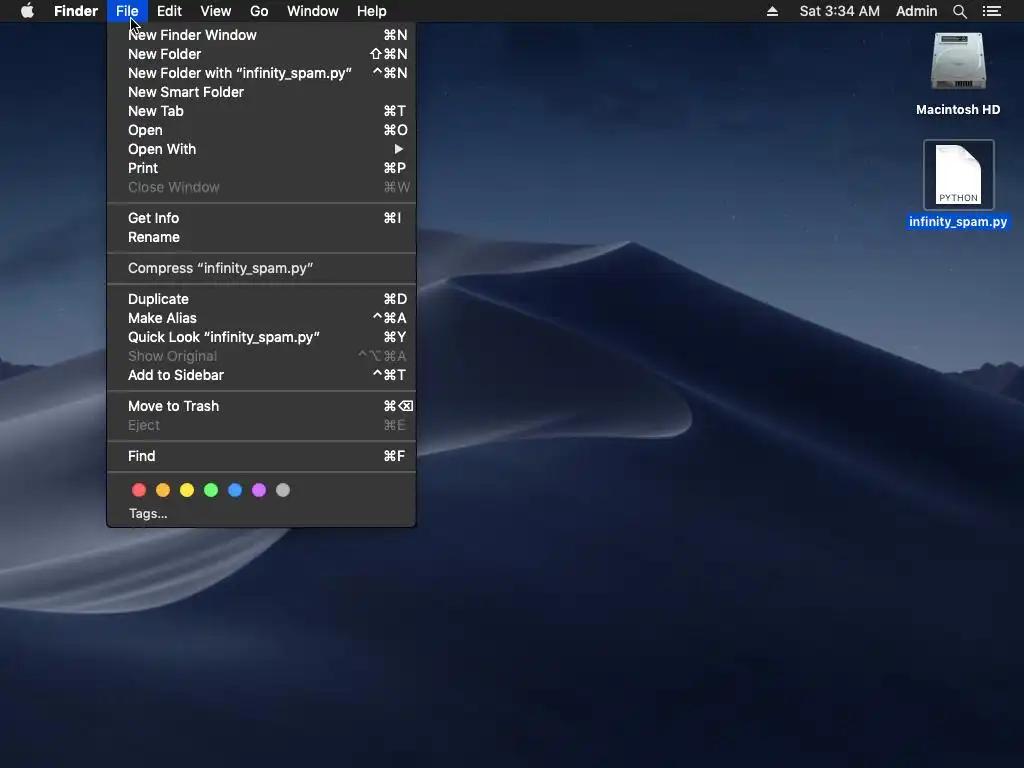Screen dimensions: 1024x768
Task: Open Spotlight search magnifier
Action: pyautogui.click(x=959, y=11)
